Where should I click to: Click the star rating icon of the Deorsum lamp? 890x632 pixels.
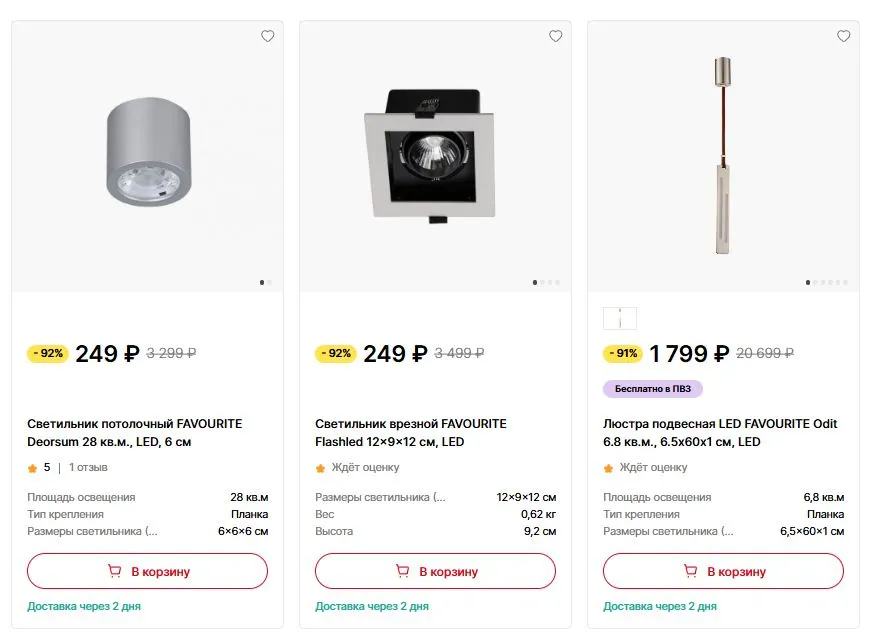pyautogui.click(x=32, y=468)
